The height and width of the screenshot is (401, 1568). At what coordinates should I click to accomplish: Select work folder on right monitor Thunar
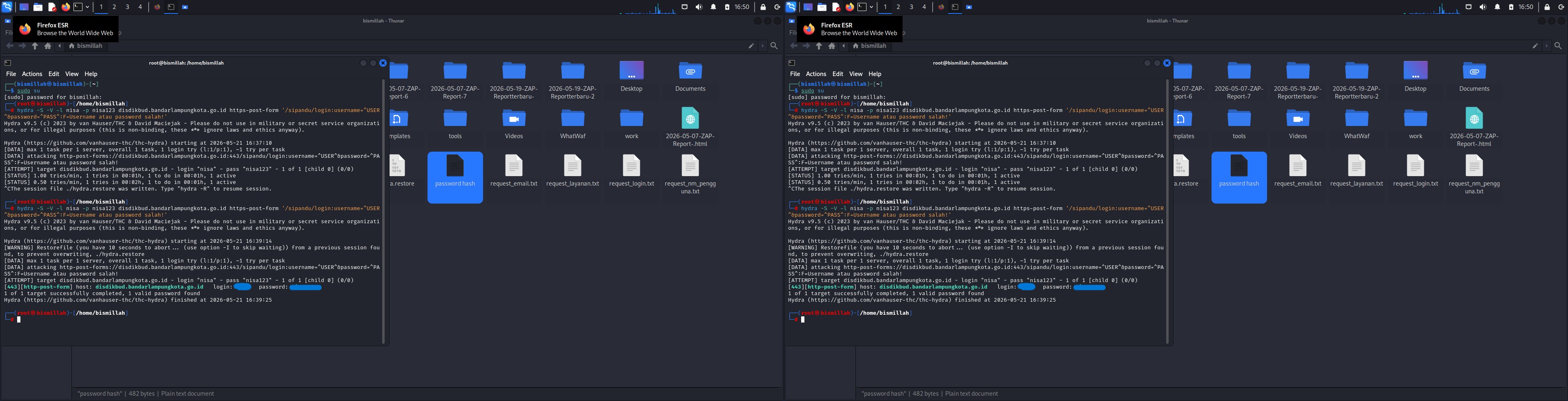[x=1415, y=124]
